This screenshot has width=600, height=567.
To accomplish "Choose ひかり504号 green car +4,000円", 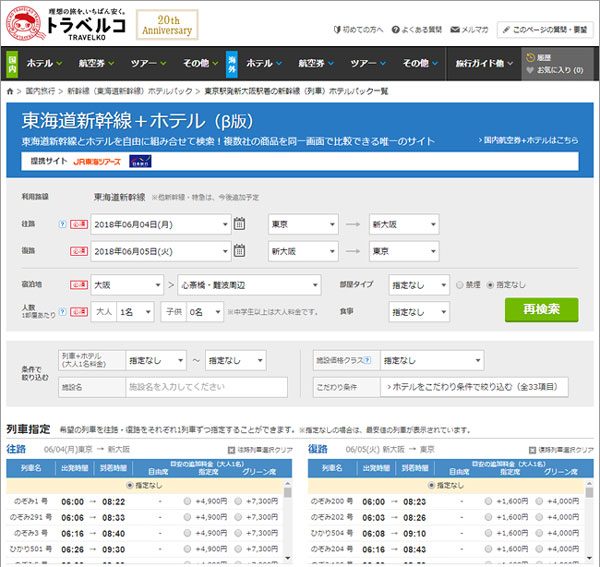I will [539, 533].
